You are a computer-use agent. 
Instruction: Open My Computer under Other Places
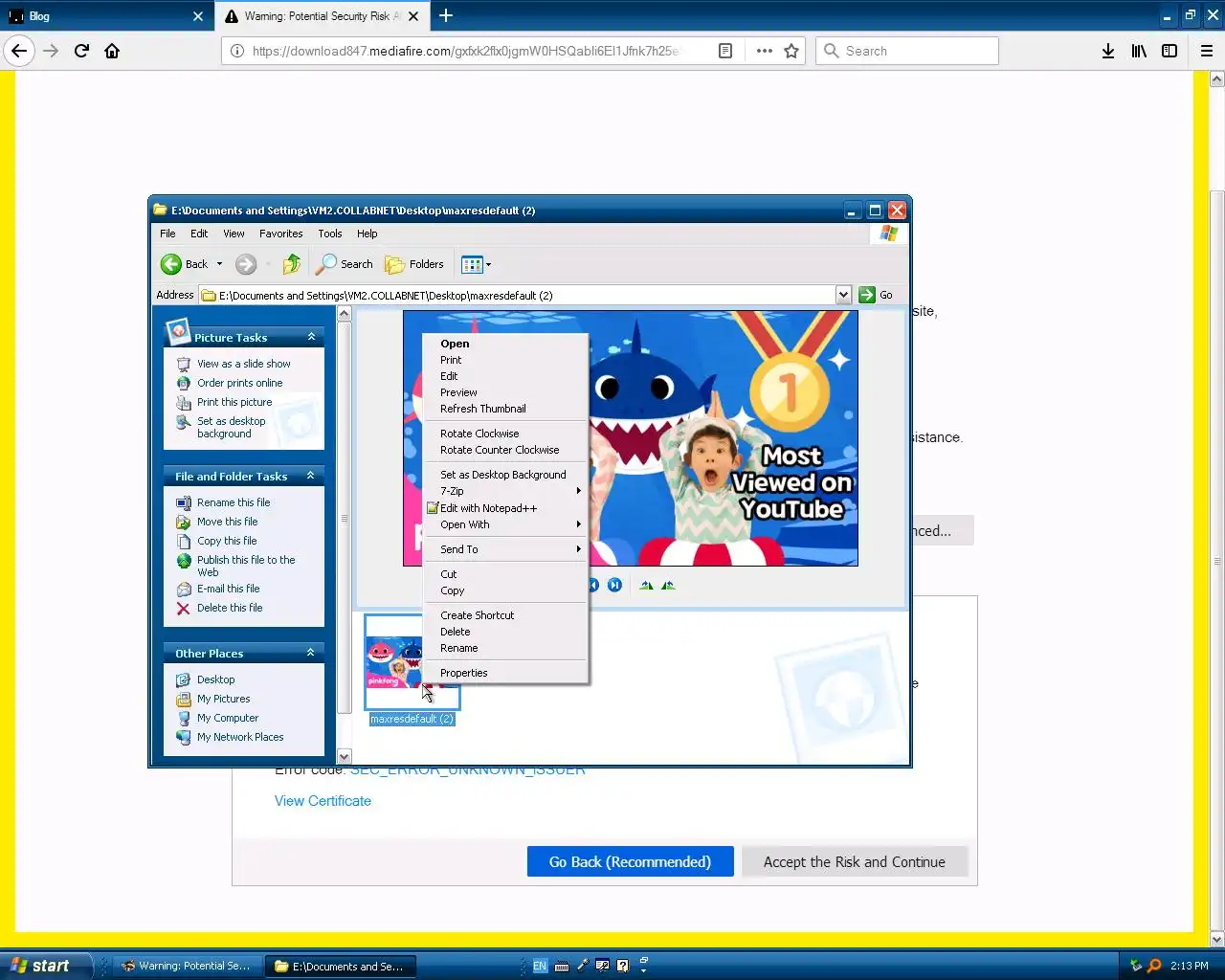click(x=228, y=718)
